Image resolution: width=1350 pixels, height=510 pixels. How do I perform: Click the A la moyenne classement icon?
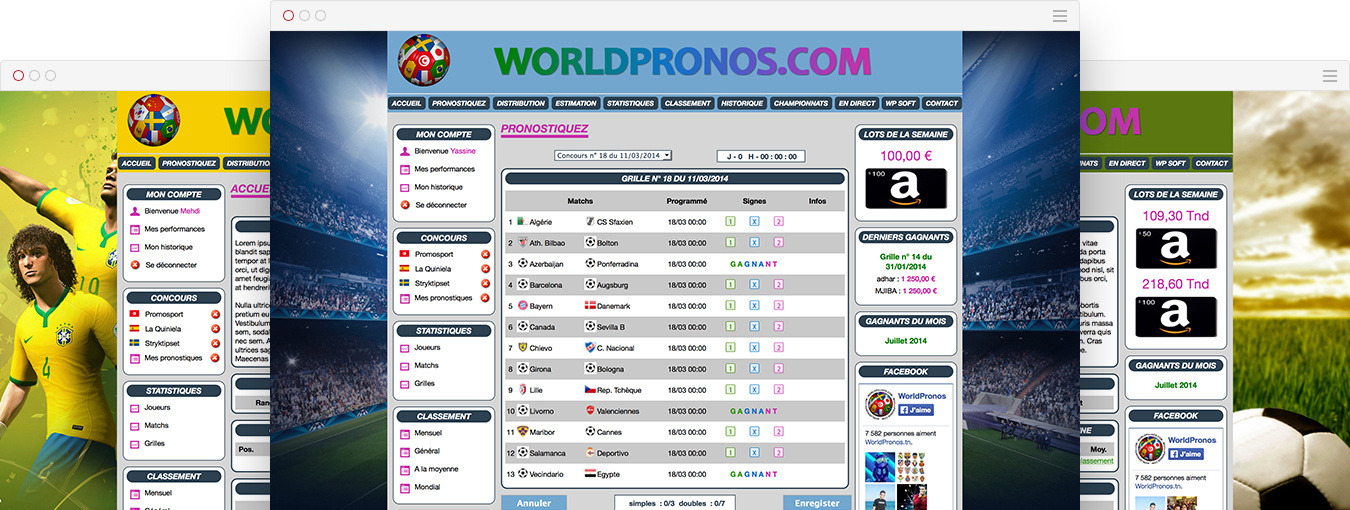click(405, 470)
